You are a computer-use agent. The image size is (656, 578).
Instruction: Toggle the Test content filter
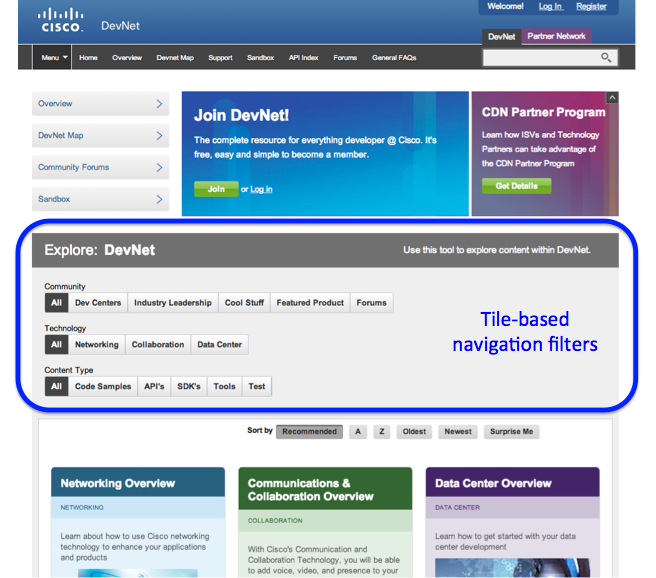[257, 386]
